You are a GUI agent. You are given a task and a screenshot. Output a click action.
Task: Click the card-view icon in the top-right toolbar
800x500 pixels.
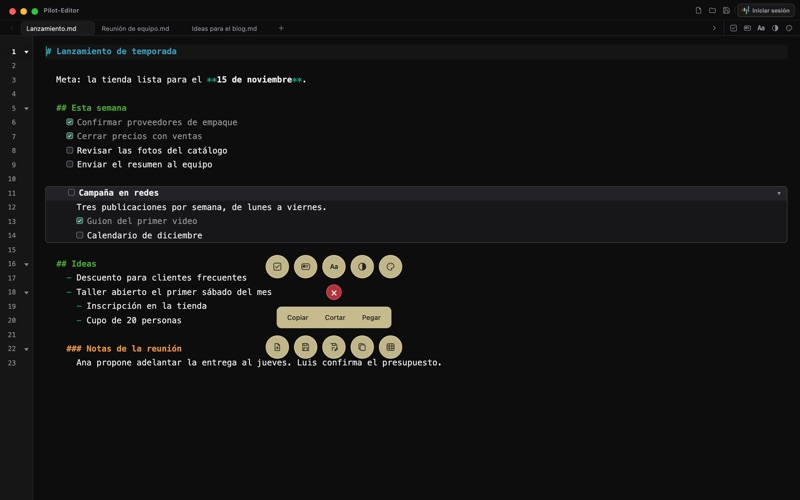point(747,28)
